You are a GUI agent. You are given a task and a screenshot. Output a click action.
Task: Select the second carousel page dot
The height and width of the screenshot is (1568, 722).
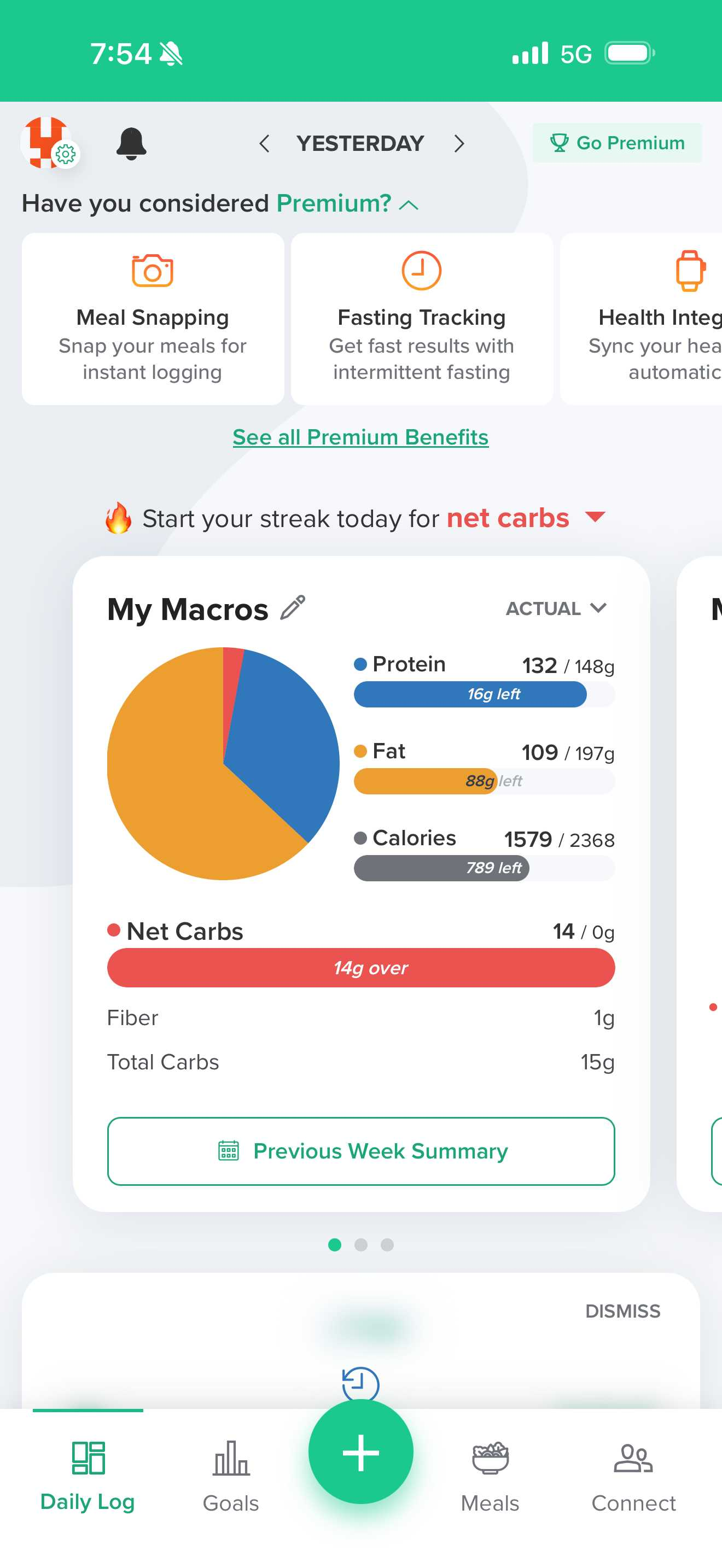tap(361, 1245)
